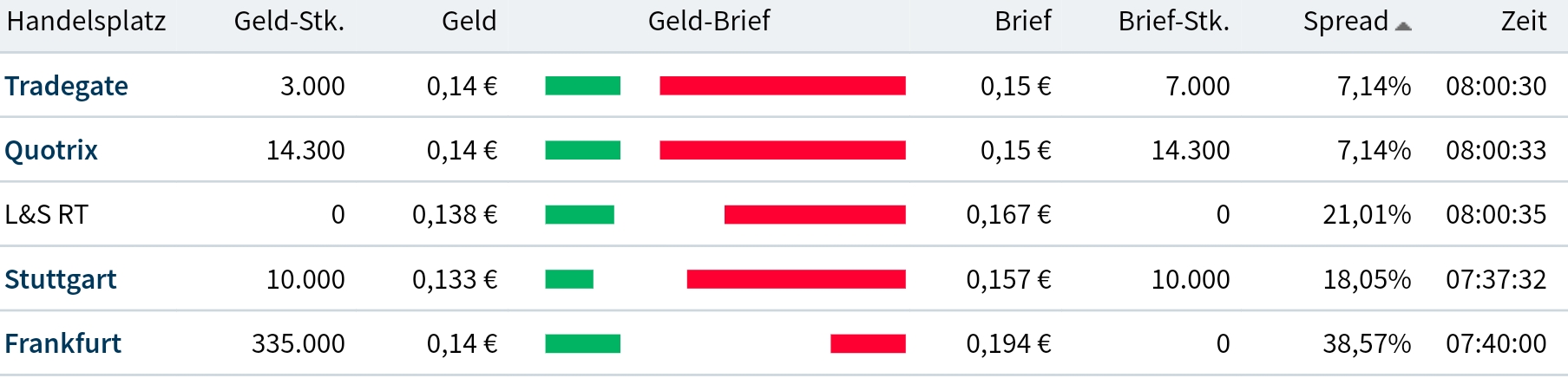
Task: Click the 335.000 Geld-Stk. value
Action: tap(298, 344)
